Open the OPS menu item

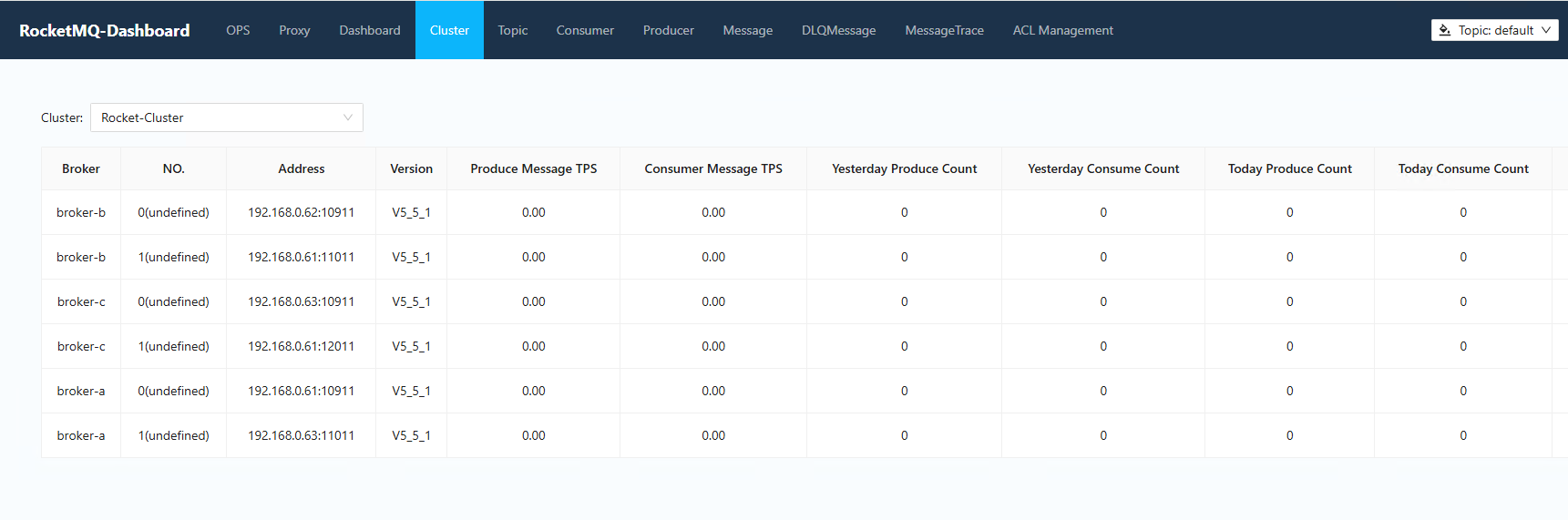[x=238, y=30]
